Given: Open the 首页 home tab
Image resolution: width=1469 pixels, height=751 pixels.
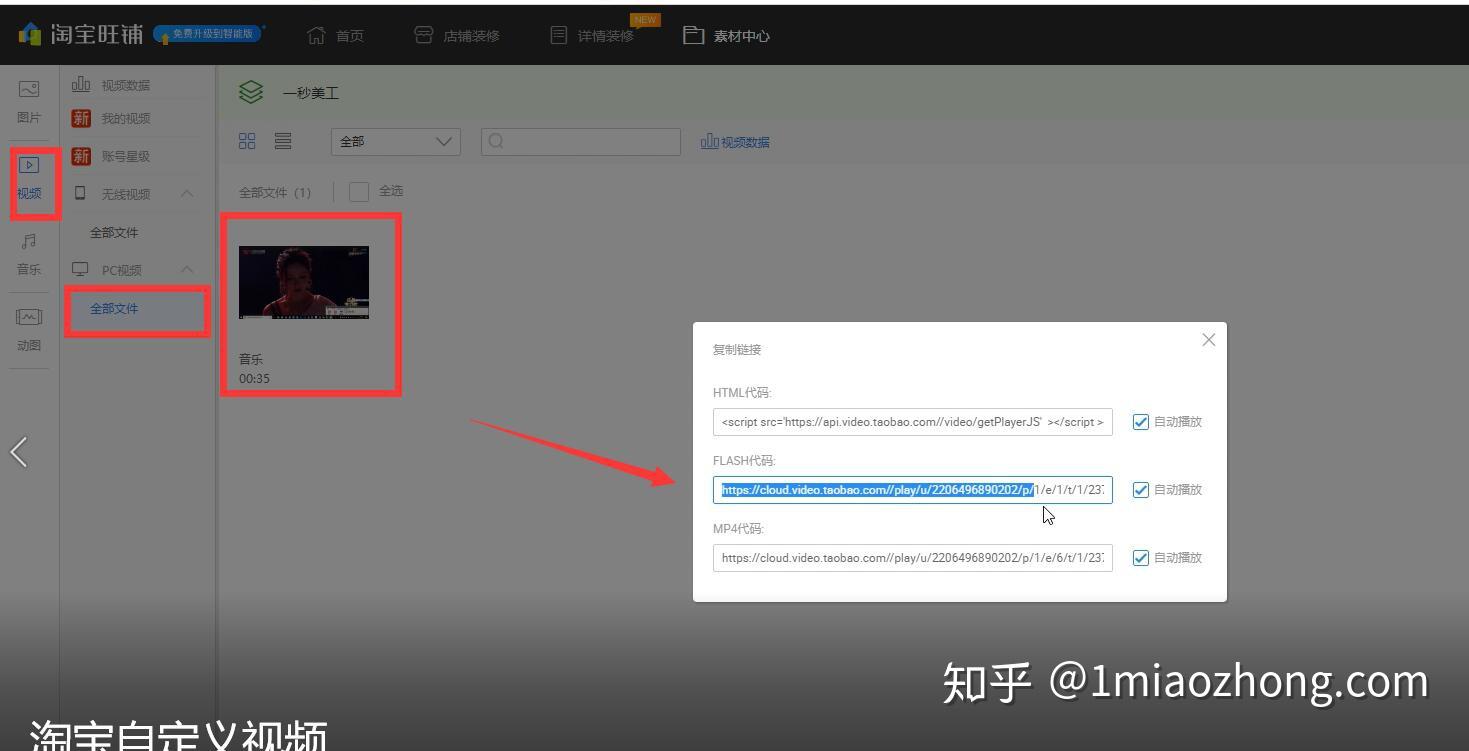Looking at the screenshot, I should point(335,36).
